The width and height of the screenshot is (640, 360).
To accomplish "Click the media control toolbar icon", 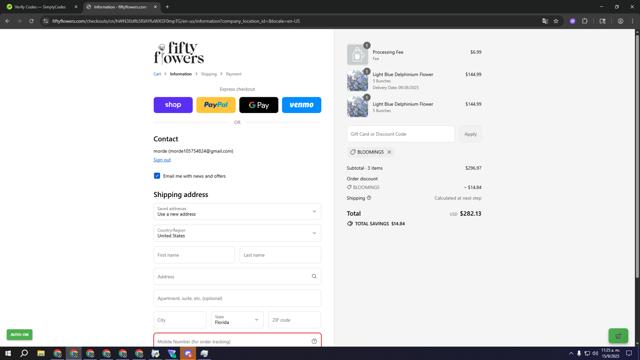I will [x=602, y=21].
